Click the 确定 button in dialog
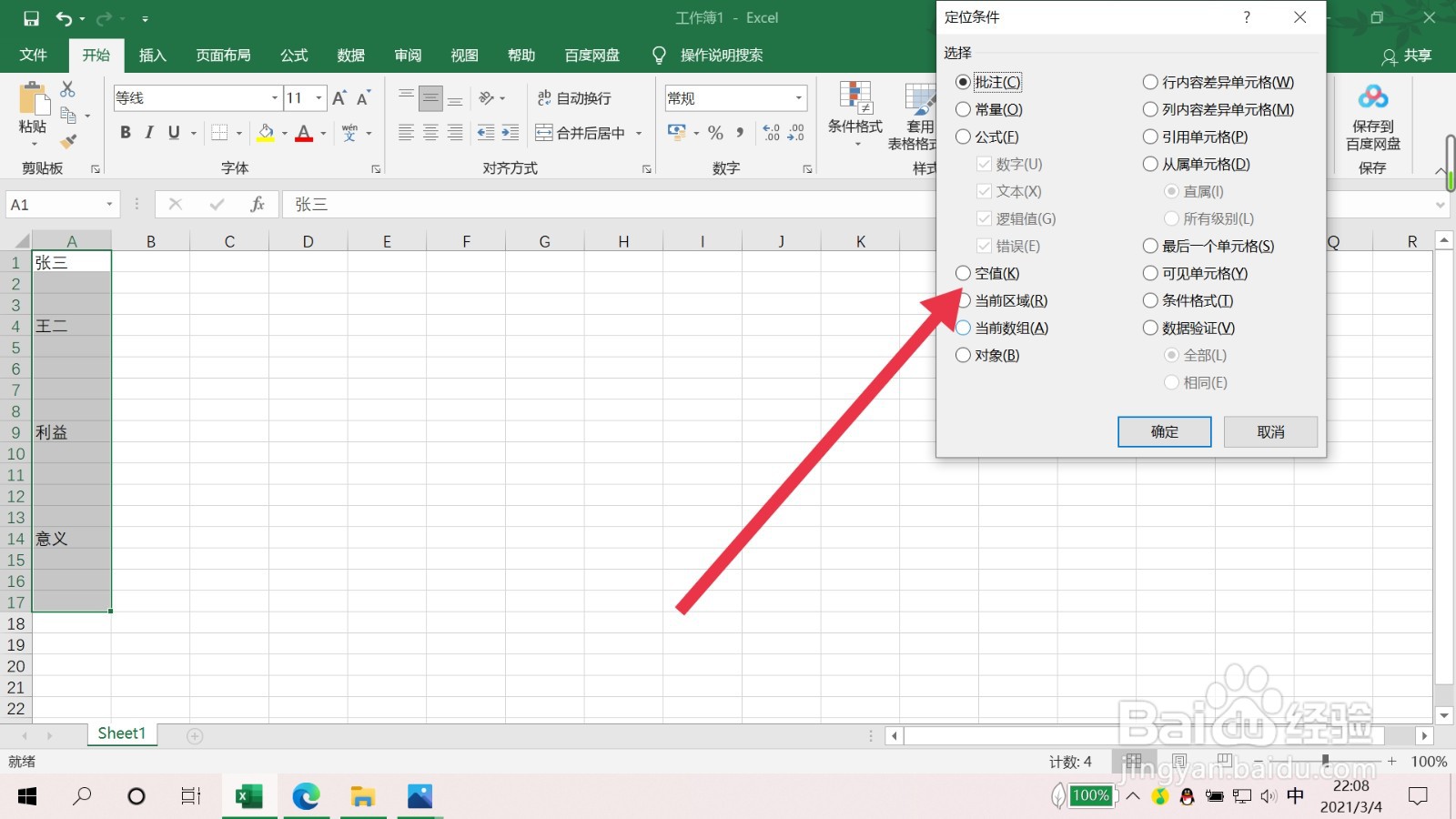The image size is (1456, 819). pyautogui.click(x=1165, y=432)
